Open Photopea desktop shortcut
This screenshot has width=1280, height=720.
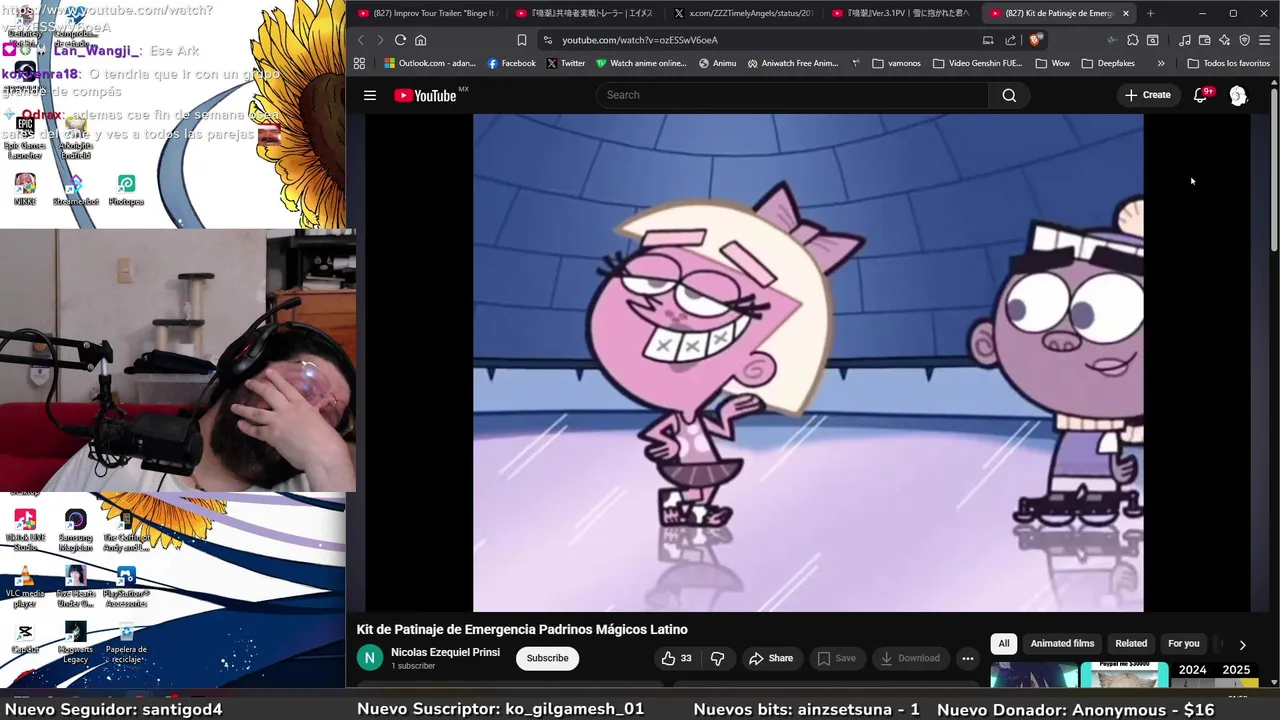click(x=126, y=190)
